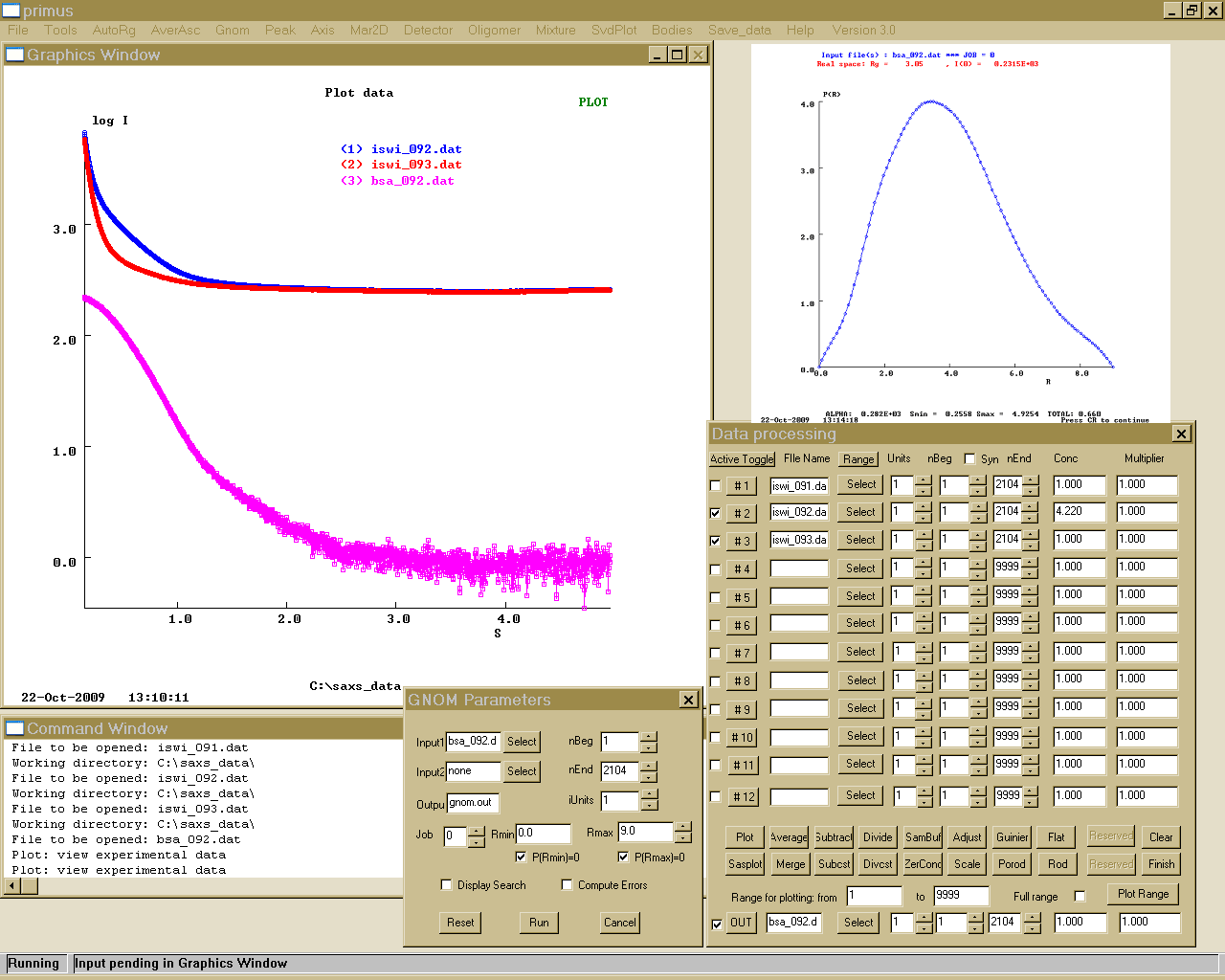Uncheck active checkbox for row #3
Image resolution: width=1225 pixels, height=980 pixels.
coord(715,541)
